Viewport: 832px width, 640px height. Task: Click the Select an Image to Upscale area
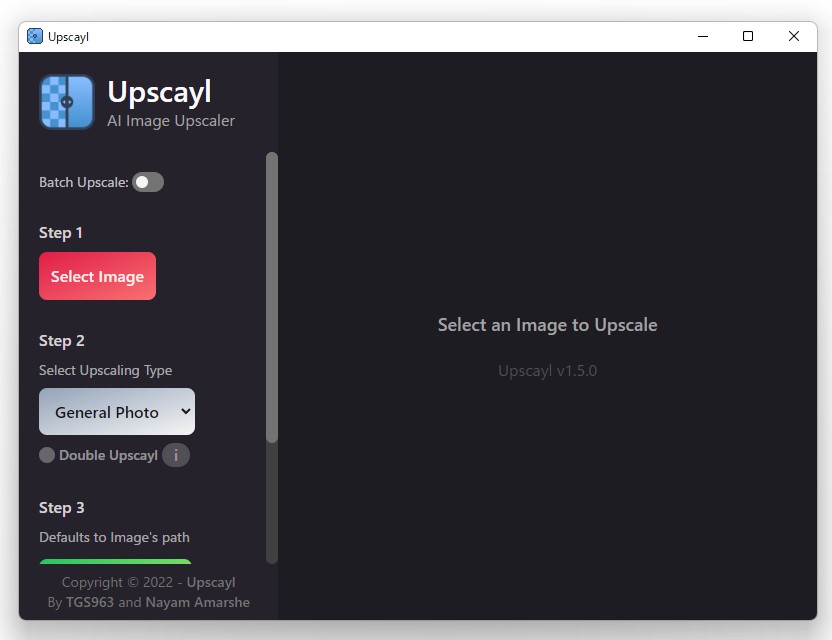547,324
